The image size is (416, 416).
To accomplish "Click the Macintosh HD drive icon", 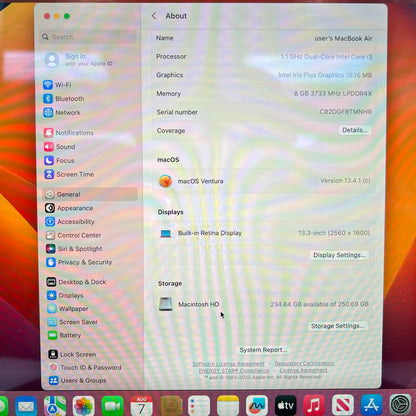I will [166, 304].
